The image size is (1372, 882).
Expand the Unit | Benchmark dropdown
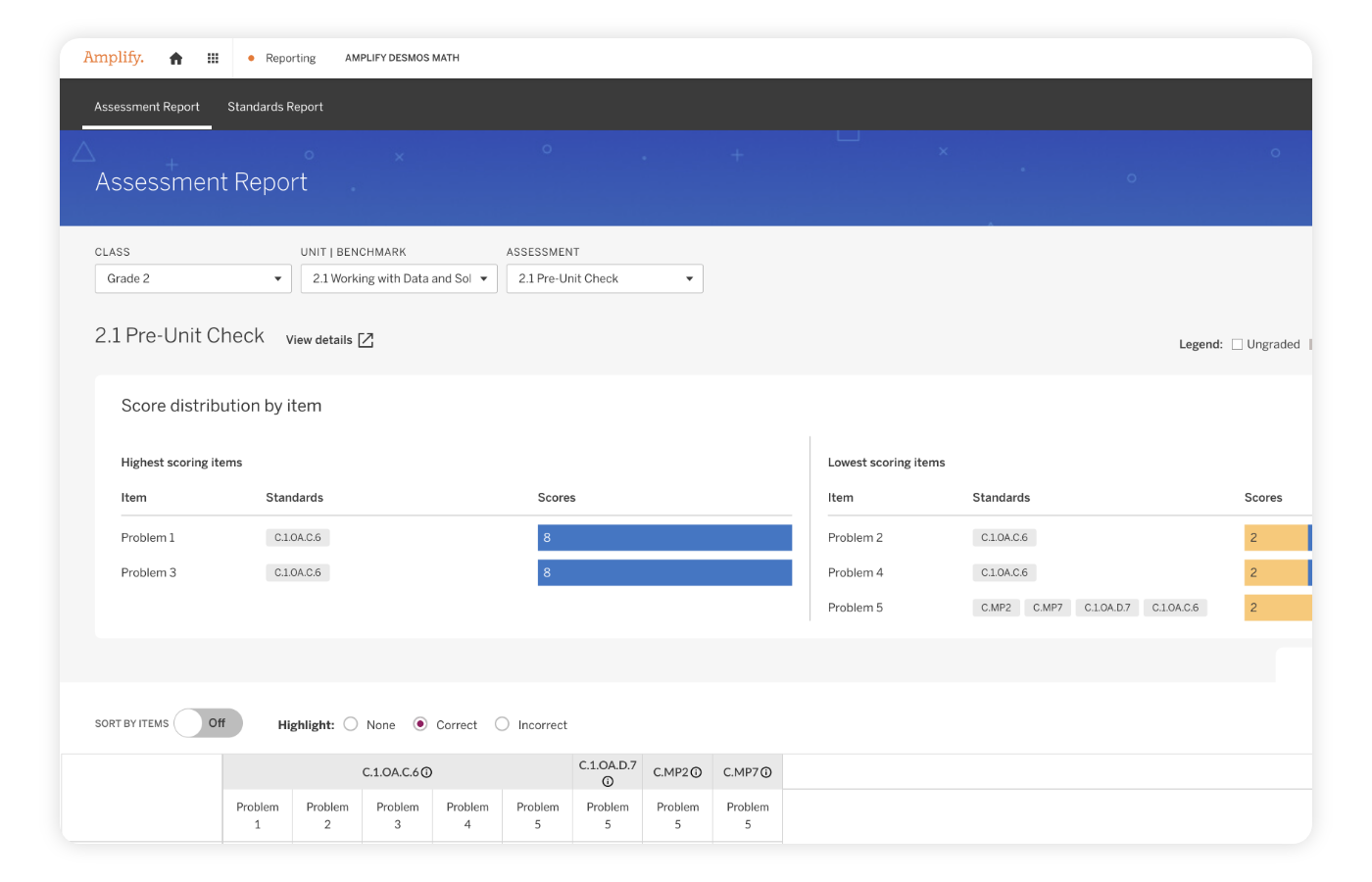(399, 278)
